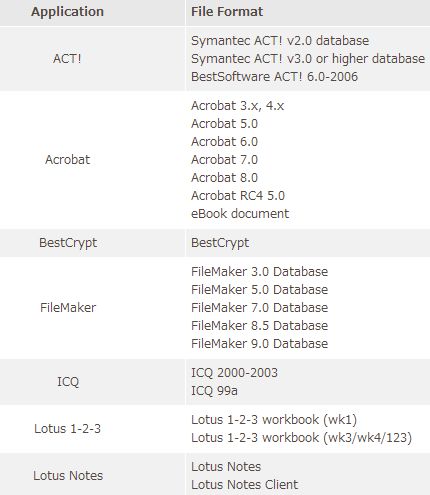The image size is (430, 495).
Task: Select the ACT! application cell
Action: [67, 59]
